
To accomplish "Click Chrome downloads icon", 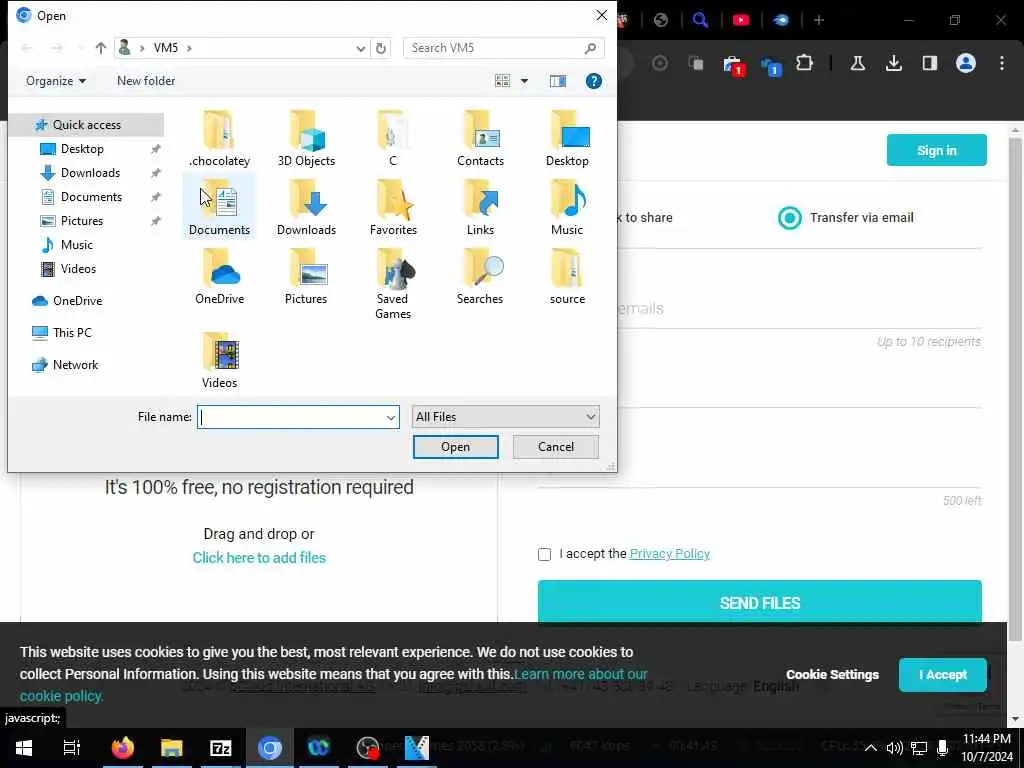I will pos(893,63).
